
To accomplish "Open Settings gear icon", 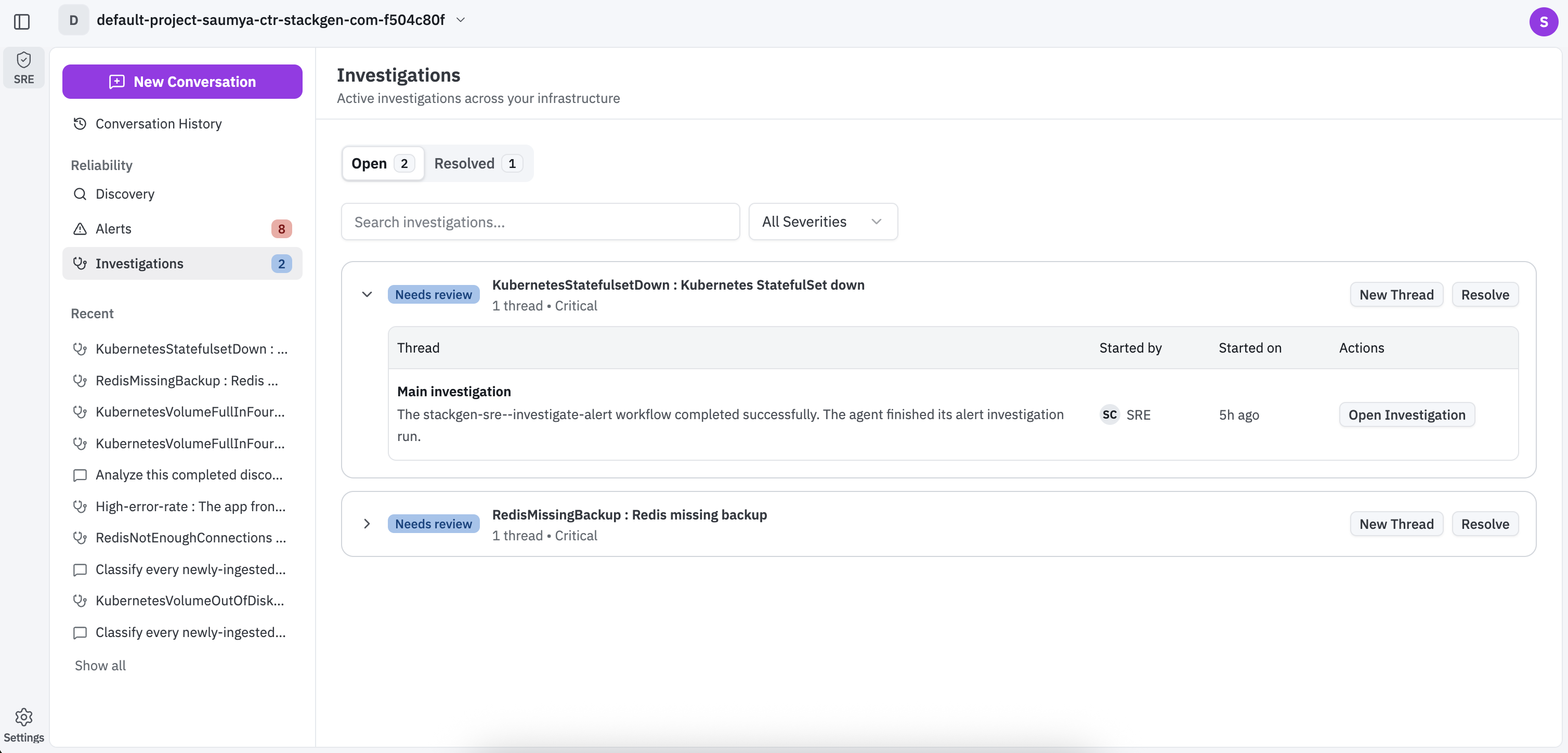I will [24, 717].
